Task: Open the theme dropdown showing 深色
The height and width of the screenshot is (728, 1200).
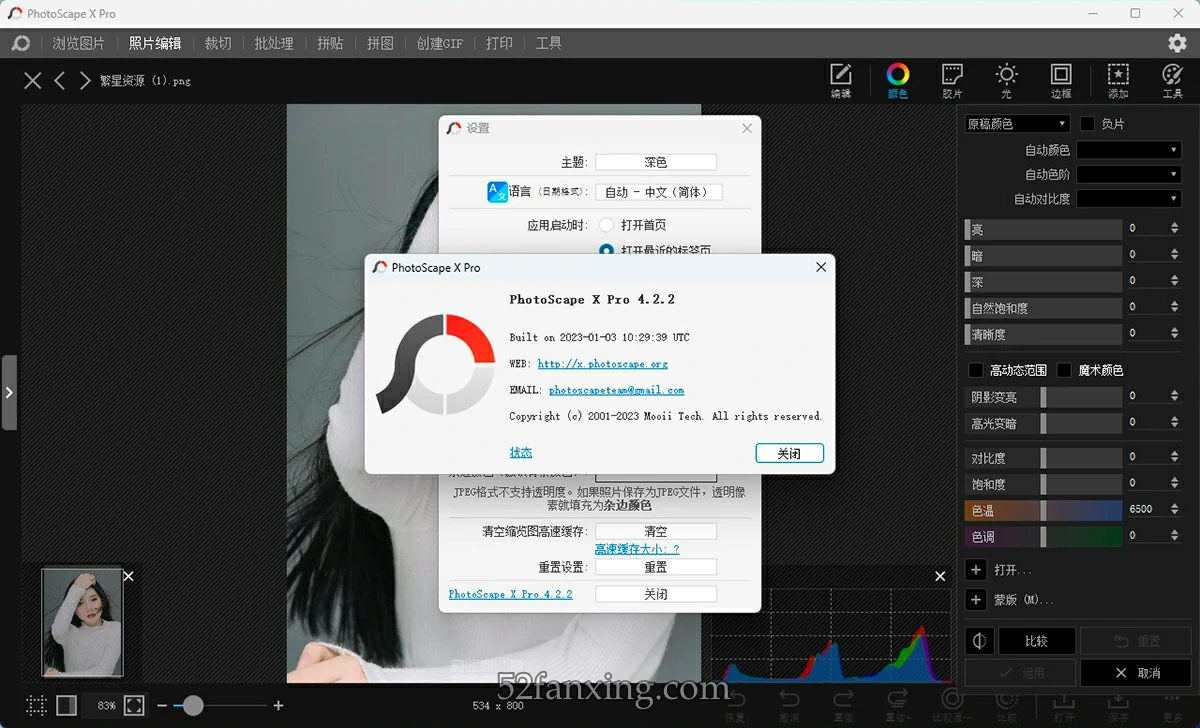Action: pos(656,162)
